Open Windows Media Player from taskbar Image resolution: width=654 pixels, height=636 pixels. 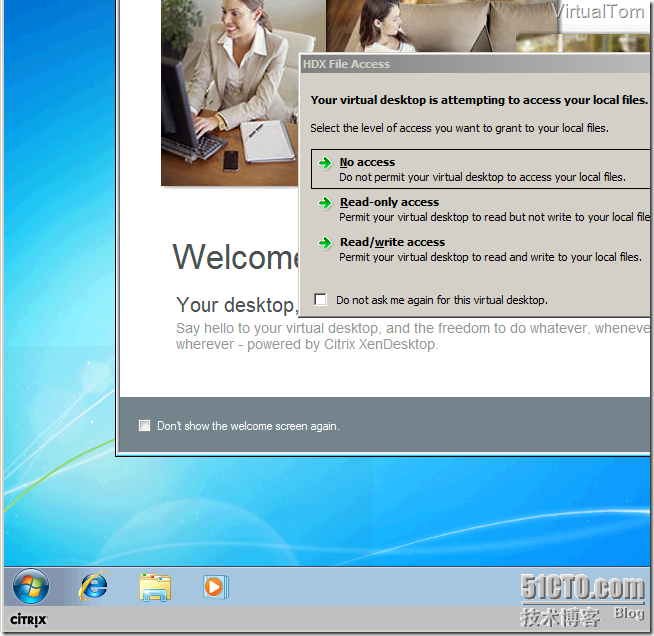click(x=216, y=587)
